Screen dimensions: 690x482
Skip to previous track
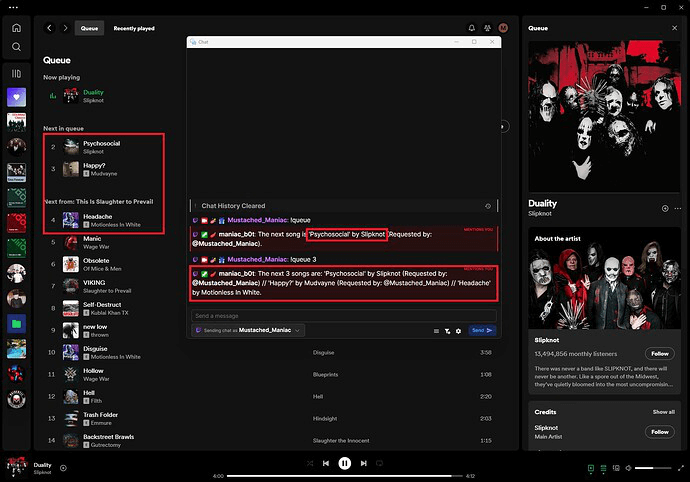point(326,463)
